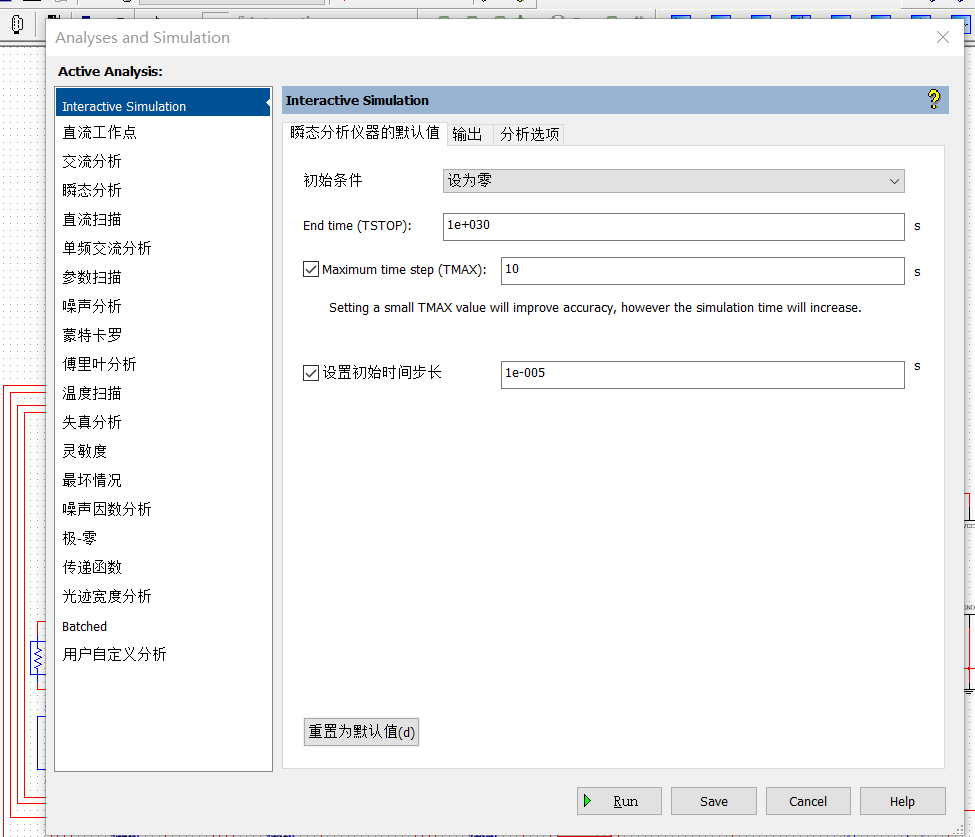This screenshot has height=837, width=975.
Task: Open the 初始条件 dropdown set to 设为零
Action: (x=673, y=181)
